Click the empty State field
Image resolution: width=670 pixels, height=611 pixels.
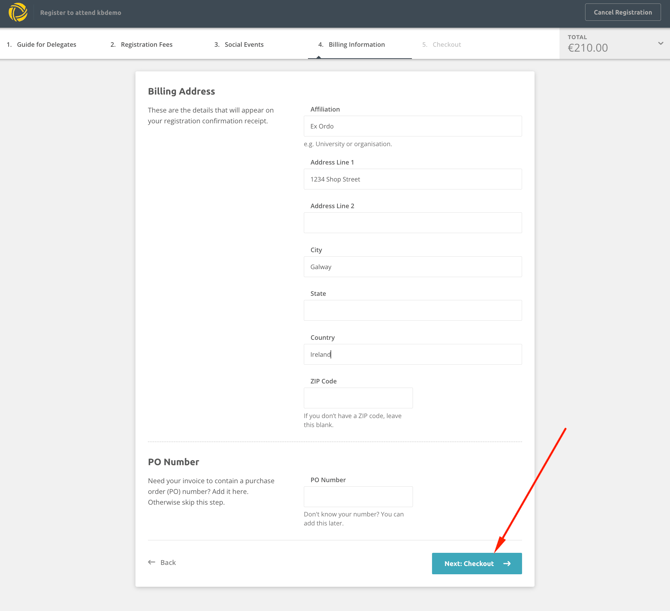[x=412, y=311]
